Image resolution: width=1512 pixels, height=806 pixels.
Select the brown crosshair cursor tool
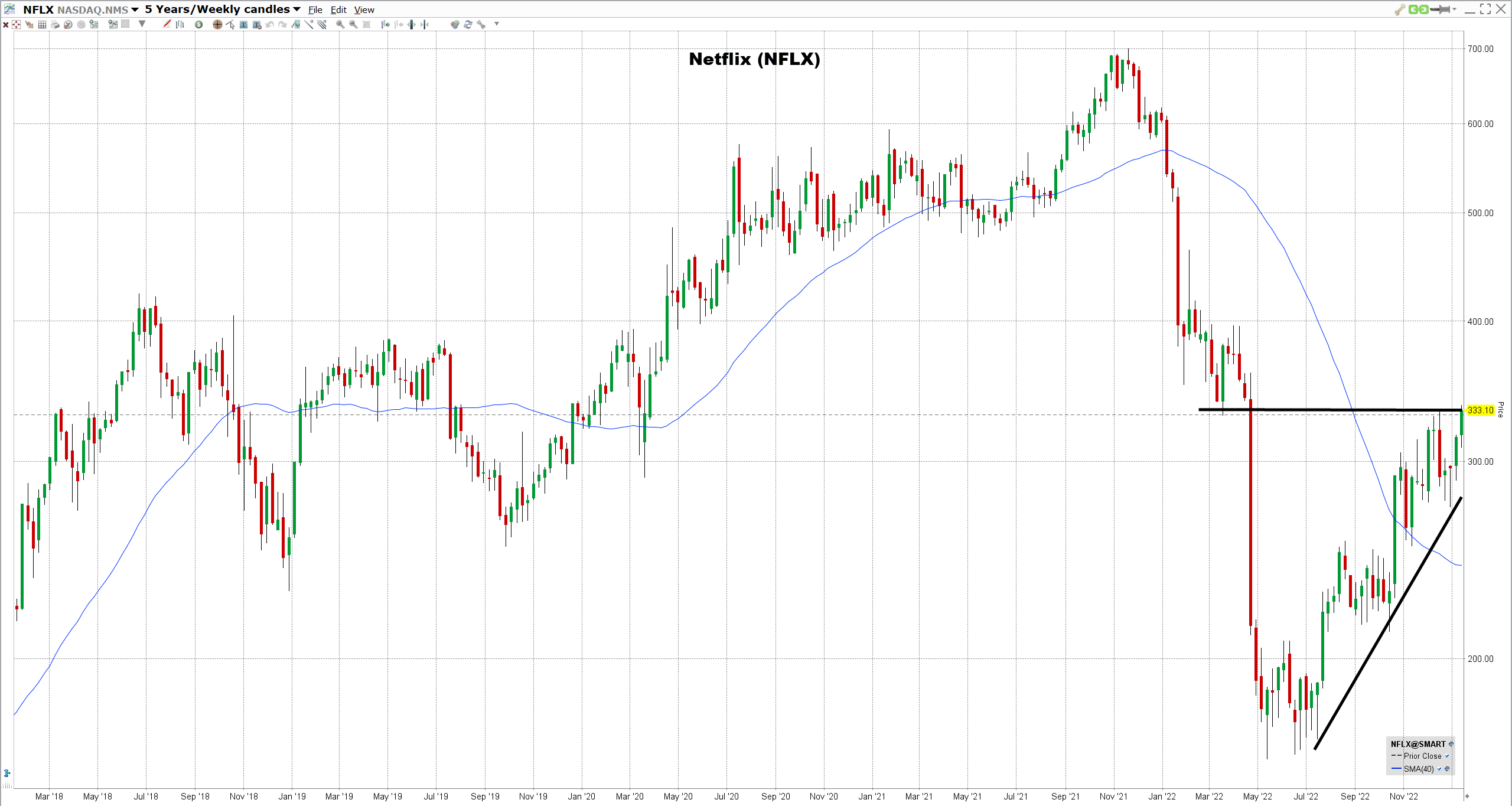(217, 24)
